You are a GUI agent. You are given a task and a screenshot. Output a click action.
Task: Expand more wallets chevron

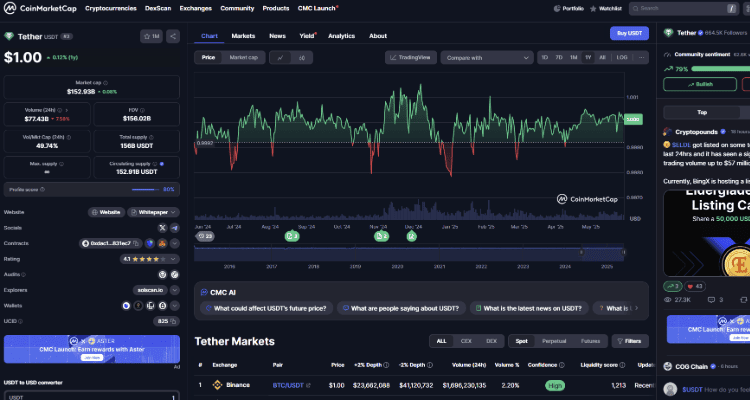click(175, 306)
